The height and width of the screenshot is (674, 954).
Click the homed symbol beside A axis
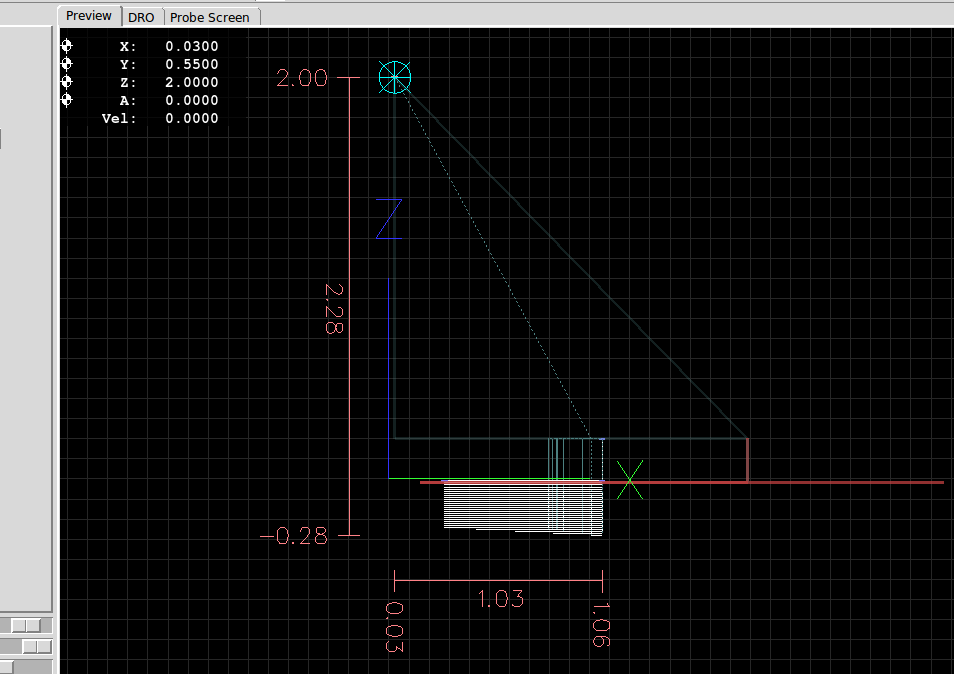(x=67, y=100)
